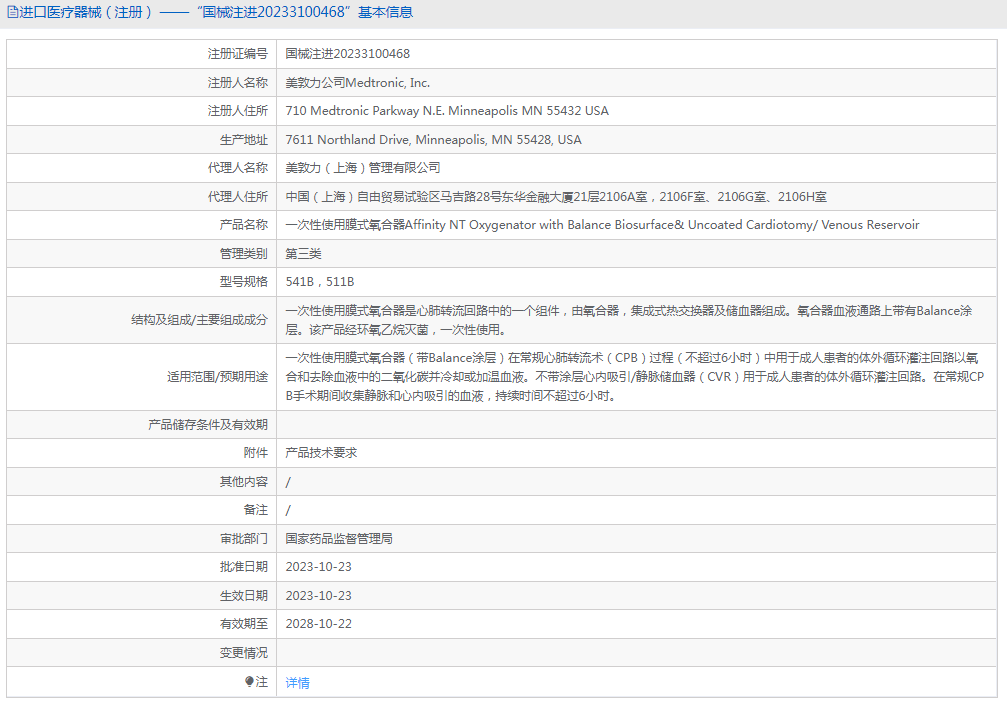Click the 中国（上海）自由贸易试验区 address value
This screenshot has height=704, width=1007.
(556, 197)
